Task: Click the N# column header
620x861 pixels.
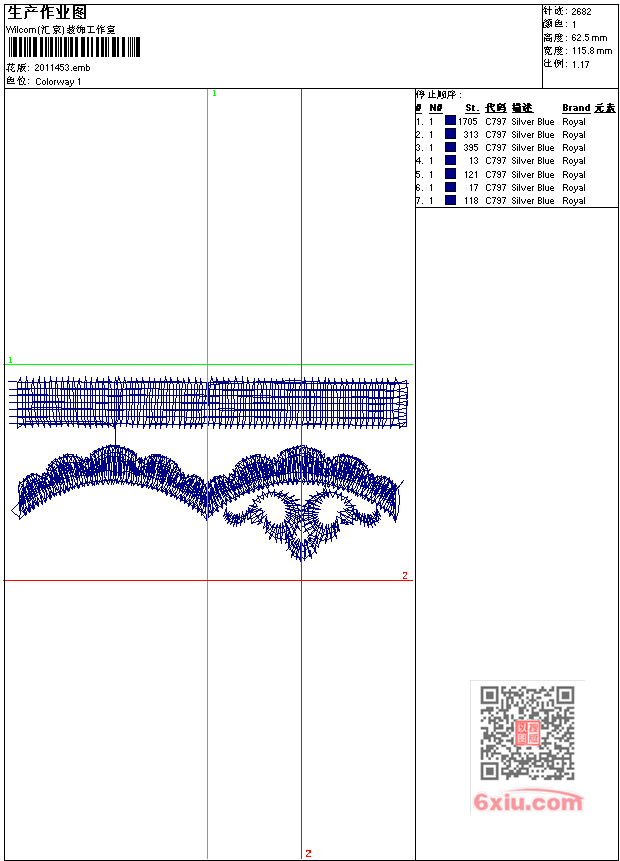Action: point(435,108)
